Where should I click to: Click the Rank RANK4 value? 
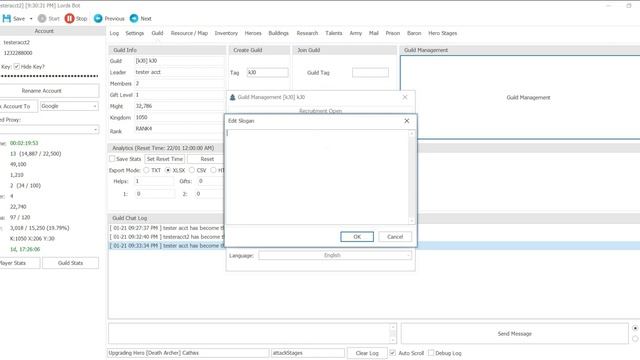144,129
